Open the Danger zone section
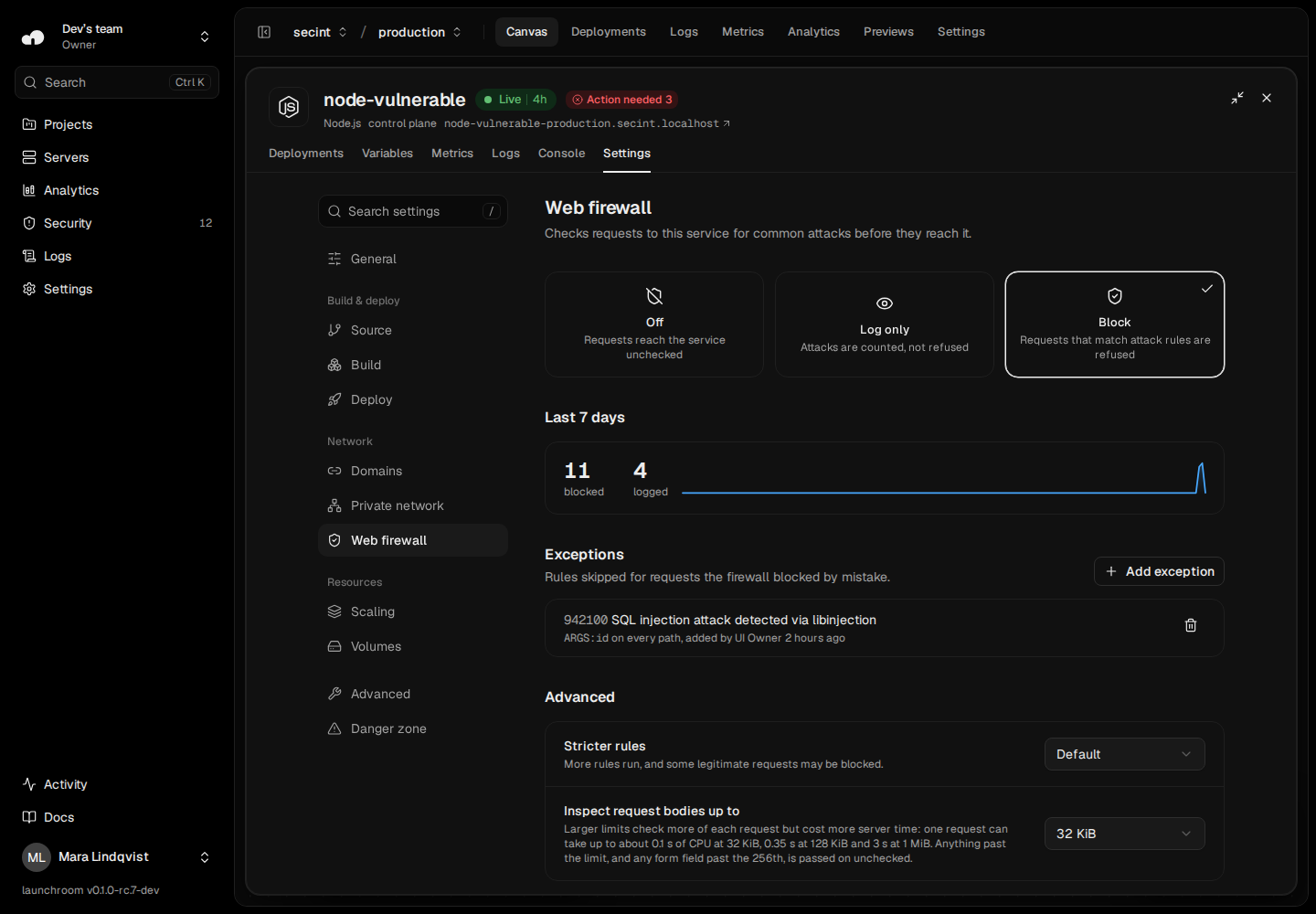This screenshot has height=914, width=1316. click(x=413, y=728)
